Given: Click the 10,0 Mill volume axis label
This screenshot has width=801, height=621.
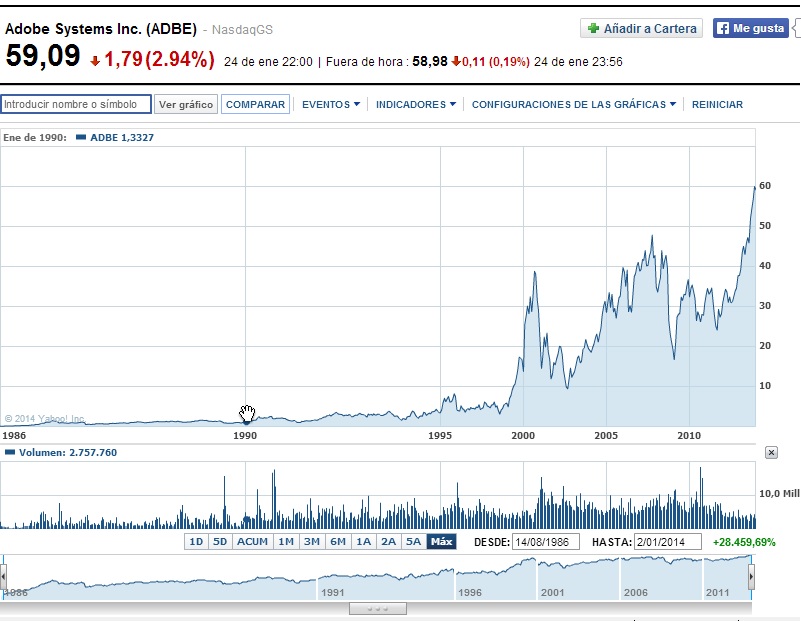Looking at the screenshot, I should pyautogui.click(x=779, y=494).
